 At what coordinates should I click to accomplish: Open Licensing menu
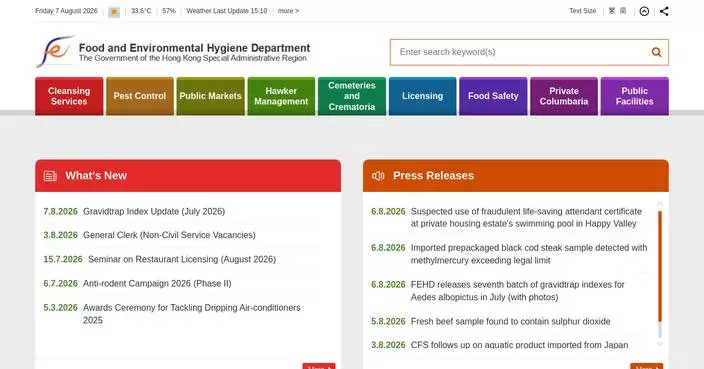click(422, 96)
